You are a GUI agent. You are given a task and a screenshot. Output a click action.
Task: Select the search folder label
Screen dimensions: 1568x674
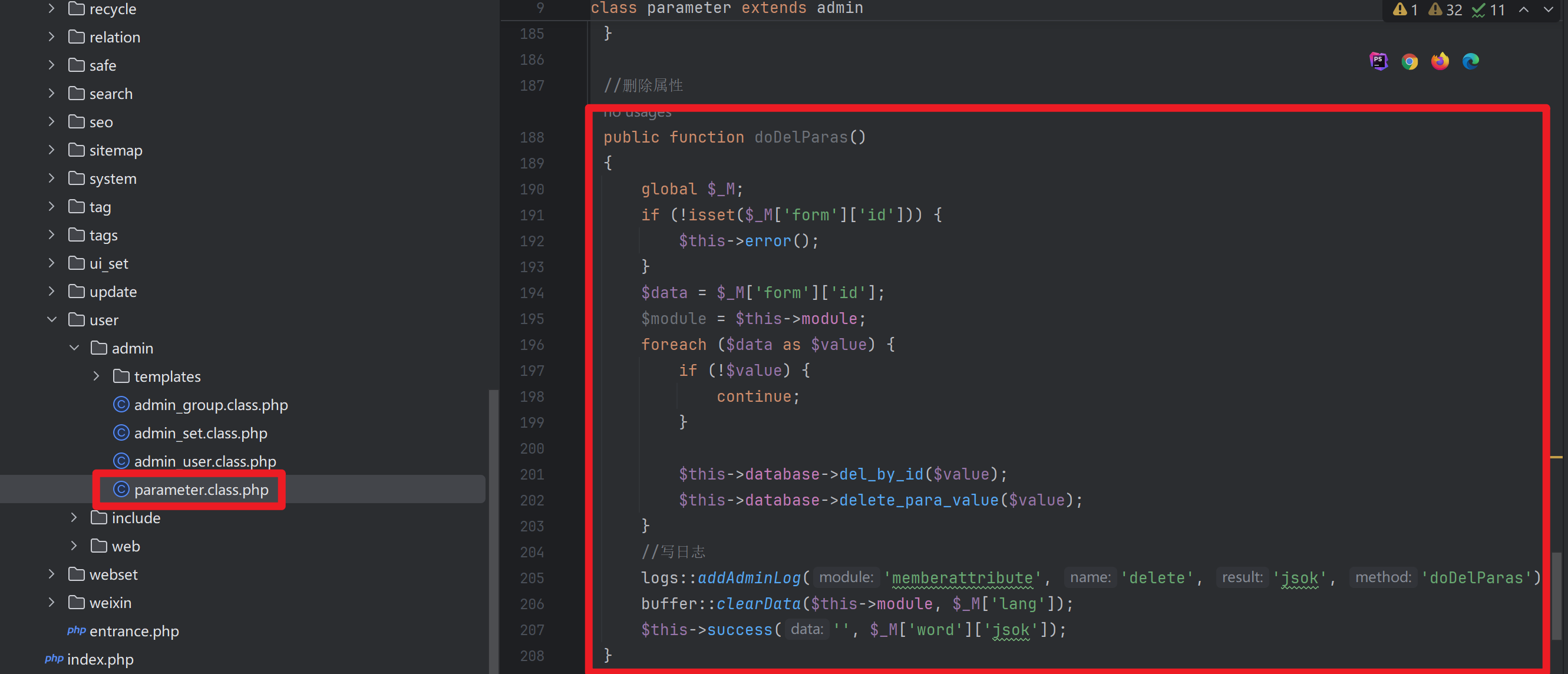click(x=111, y=94)
